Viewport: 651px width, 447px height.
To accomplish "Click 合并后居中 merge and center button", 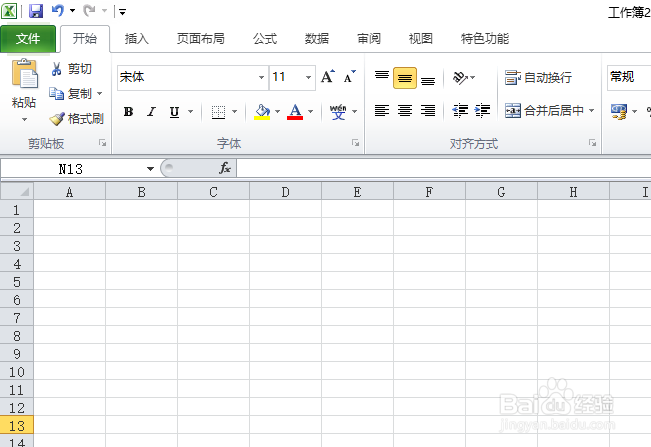I will pos(544,111).
